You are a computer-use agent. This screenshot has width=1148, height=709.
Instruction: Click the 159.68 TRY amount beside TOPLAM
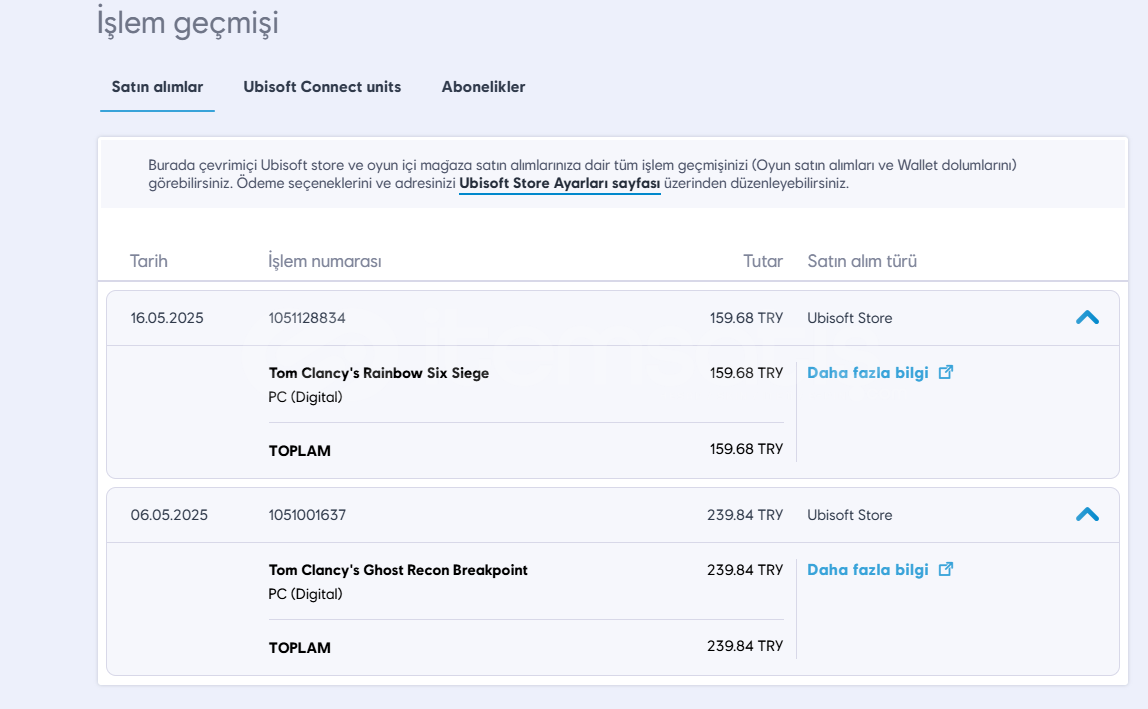[x=746, y=449]
